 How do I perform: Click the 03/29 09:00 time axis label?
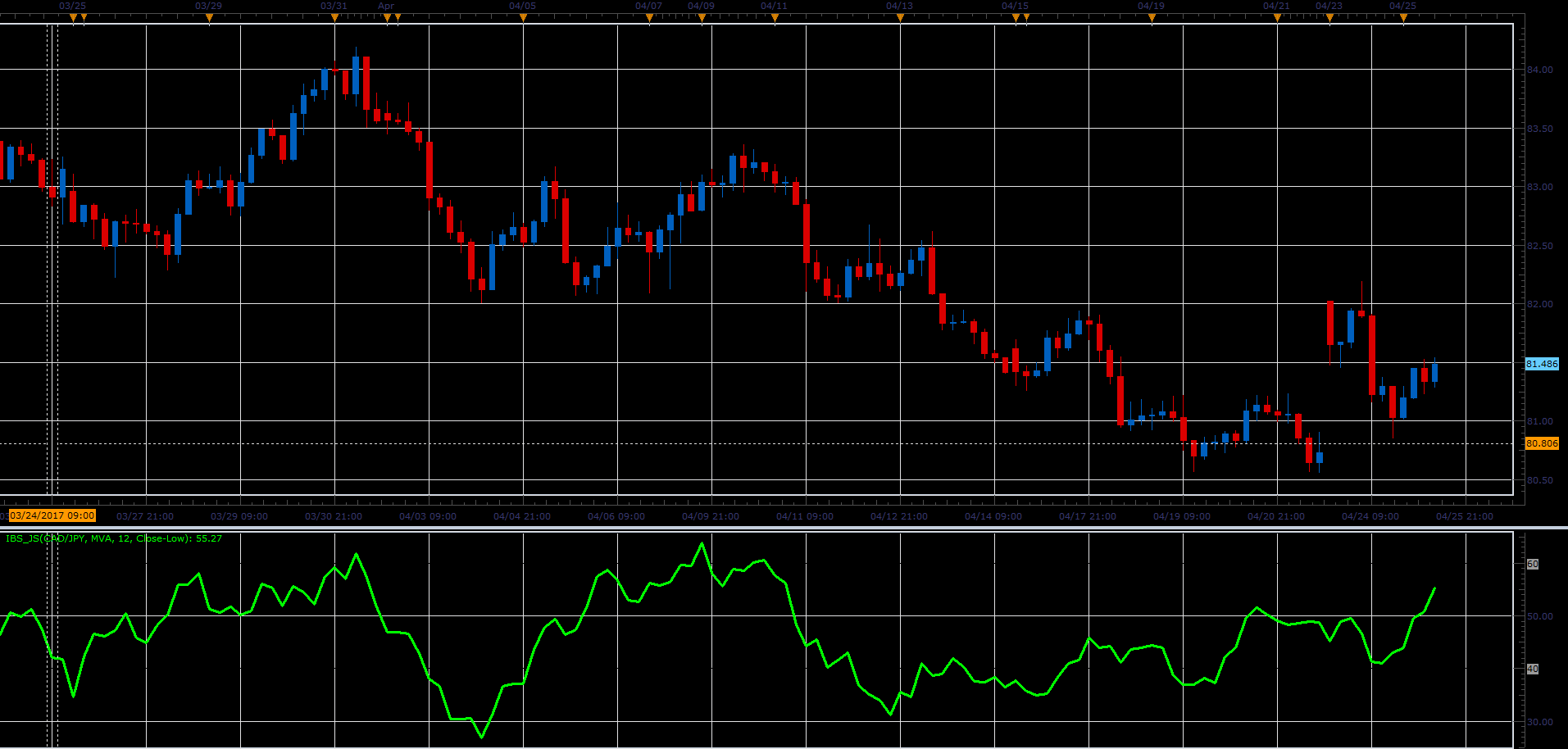(239, 516)
